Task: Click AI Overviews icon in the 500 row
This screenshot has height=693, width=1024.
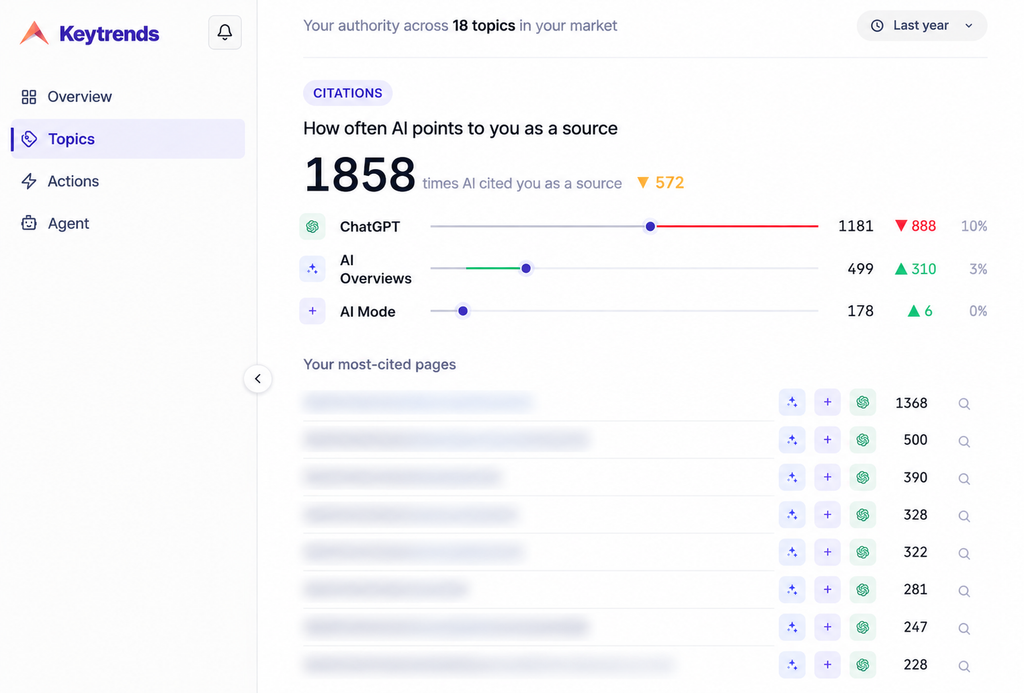Action: tap(792, 440)
